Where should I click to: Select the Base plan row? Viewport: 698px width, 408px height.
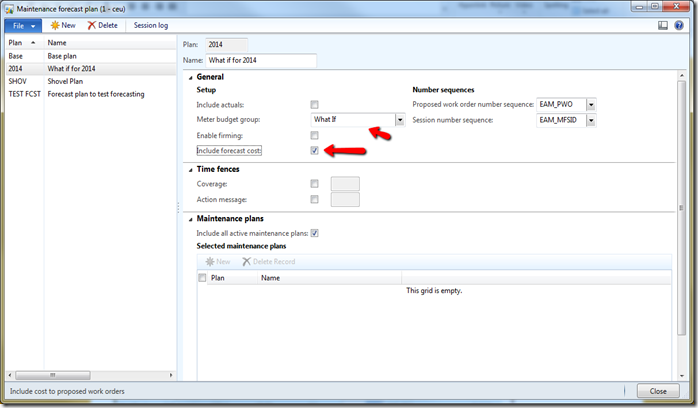pos(91,56)
